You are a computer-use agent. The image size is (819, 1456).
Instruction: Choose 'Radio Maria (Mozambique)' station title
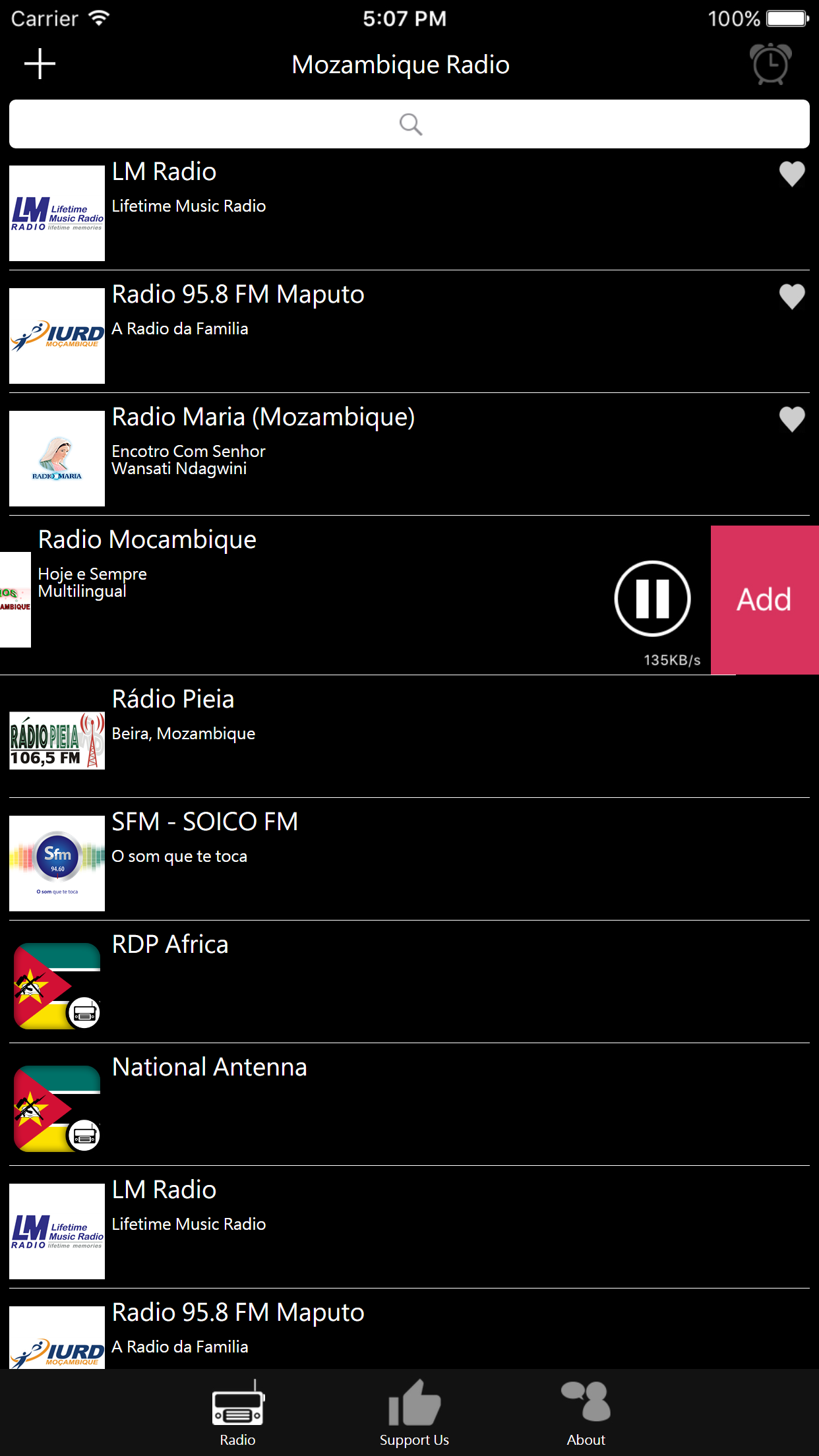point(264,417)
